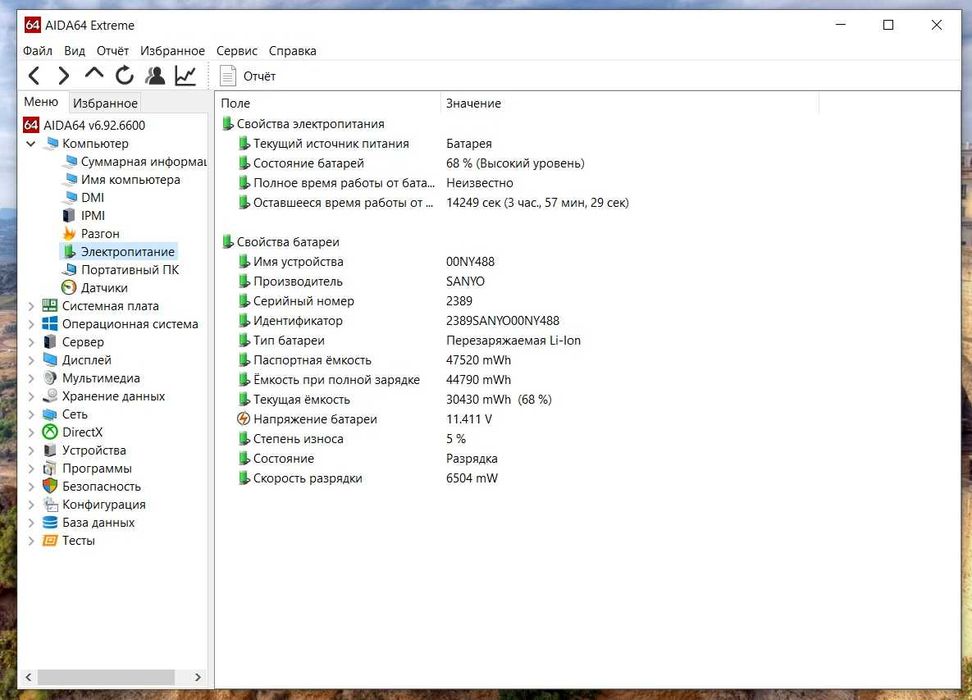Click the Безопасность shield icon
The width and height of the screenshot is (972, 700).
[x=50, y=486]
